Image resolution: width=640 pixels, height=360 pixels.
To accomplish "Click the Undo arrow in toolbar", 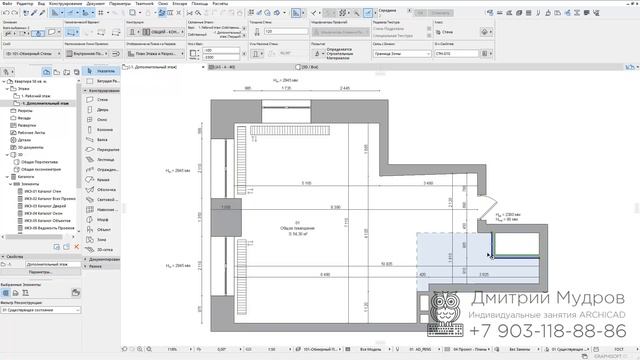I will [x=6, y=13].
